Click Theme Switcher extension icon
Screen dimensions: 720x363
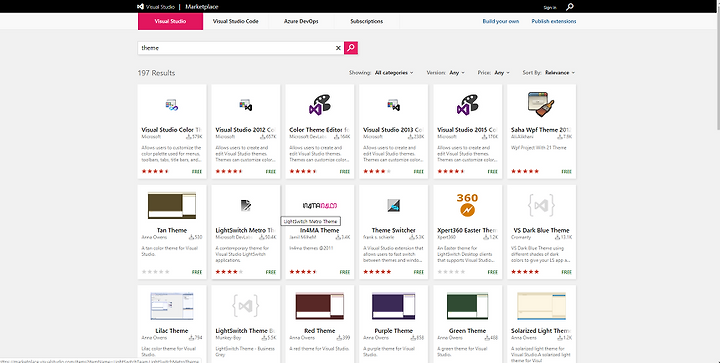coord(394,205)
